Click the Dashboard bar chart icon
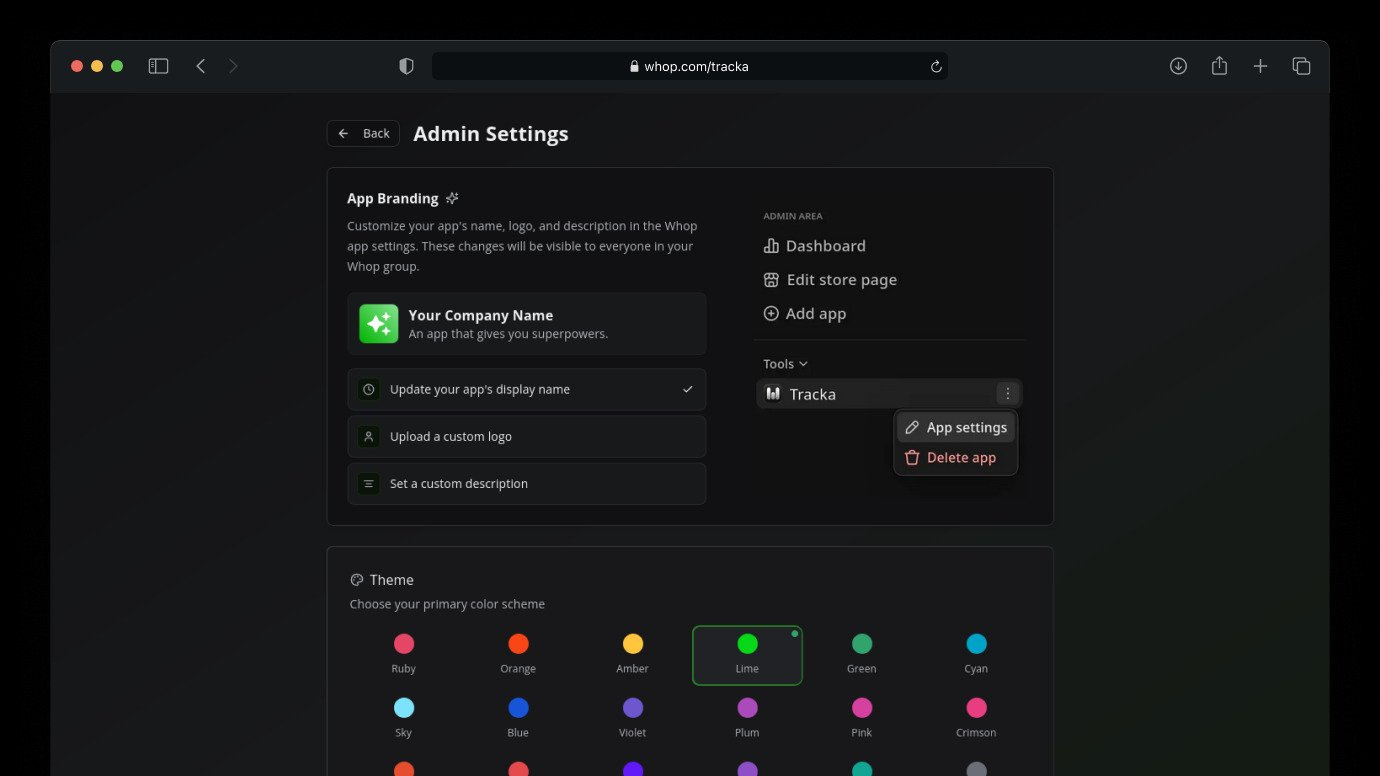The height and width of the screenshot is (776, 1380). [771, 246]
